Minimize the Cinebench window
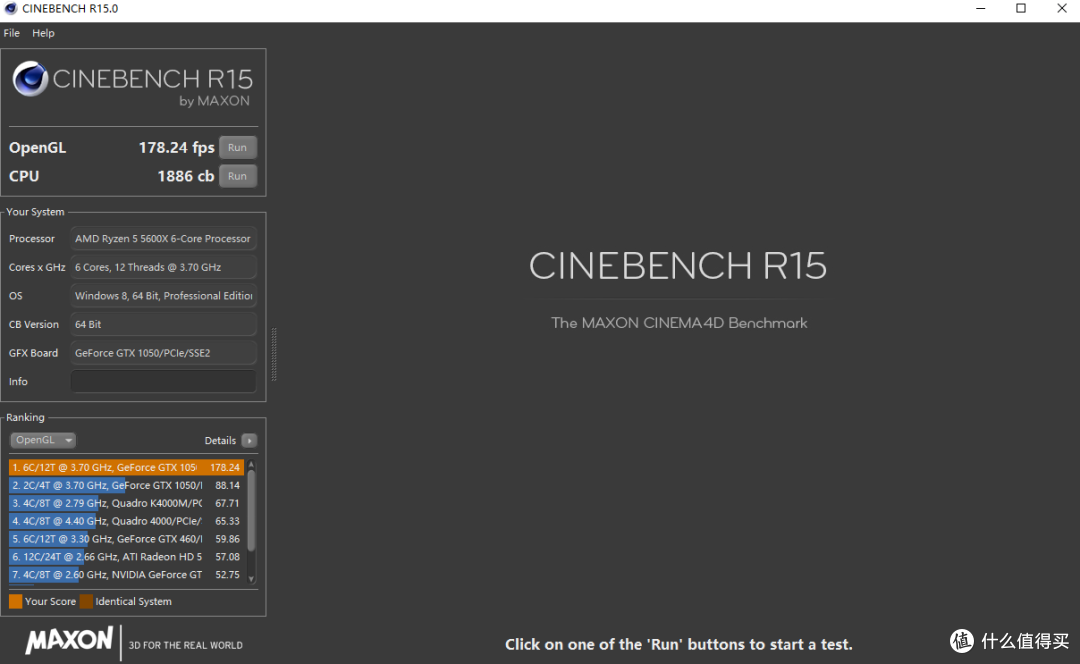The image size is (1080, 664). click(981, 8)
